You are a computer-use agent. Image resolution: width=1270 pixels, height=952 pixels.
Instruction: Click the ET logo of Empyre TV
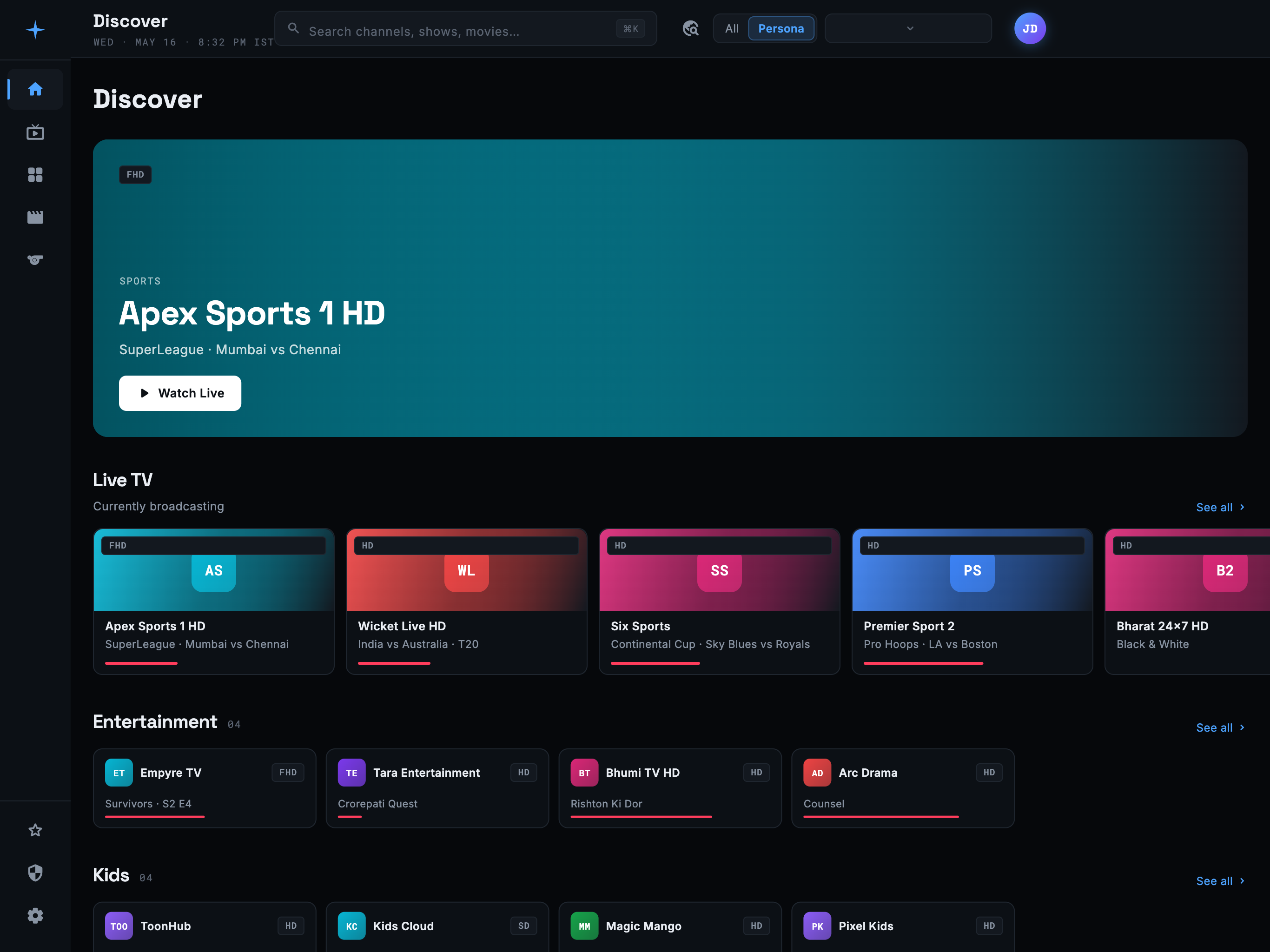point(119,772)
